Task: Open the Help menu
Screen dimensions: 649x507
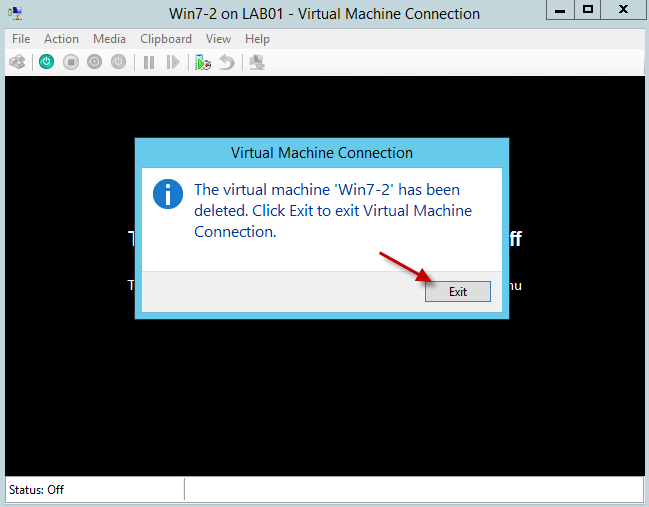Action: pyautogui.click(x=257, y=39)
